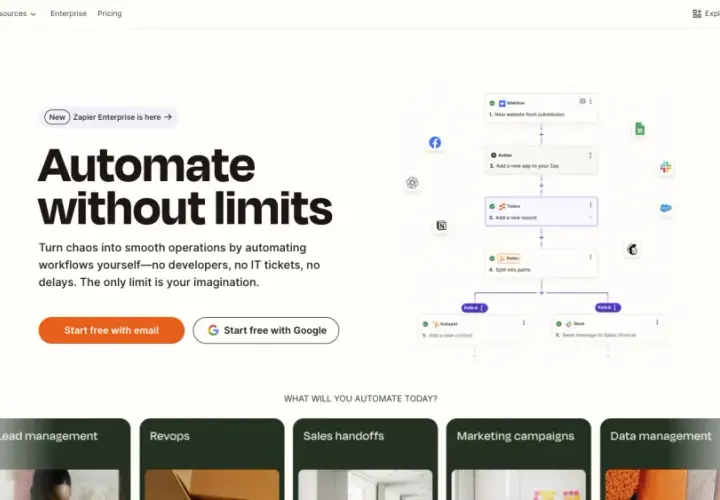The width and height of the screenshot is (720, 500).
Task: Click 'WHAT WILL YOU AUTOMATE TODAY?' text
Action: click(x=360, y=399)
